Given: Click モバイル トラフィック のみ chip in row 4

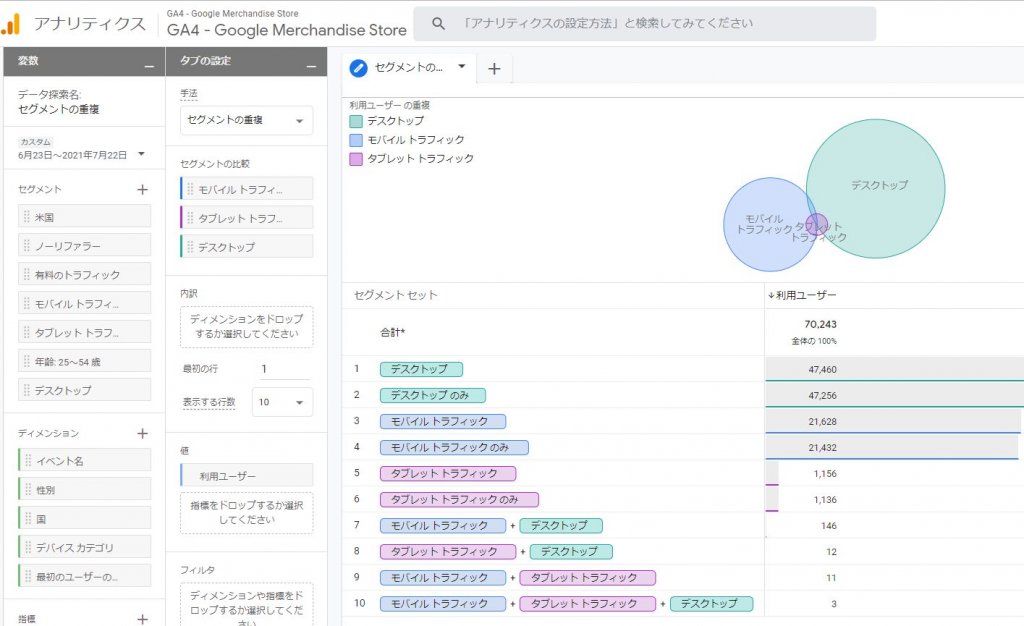Looking at the screenshot, I should click(x=454, y=447).
